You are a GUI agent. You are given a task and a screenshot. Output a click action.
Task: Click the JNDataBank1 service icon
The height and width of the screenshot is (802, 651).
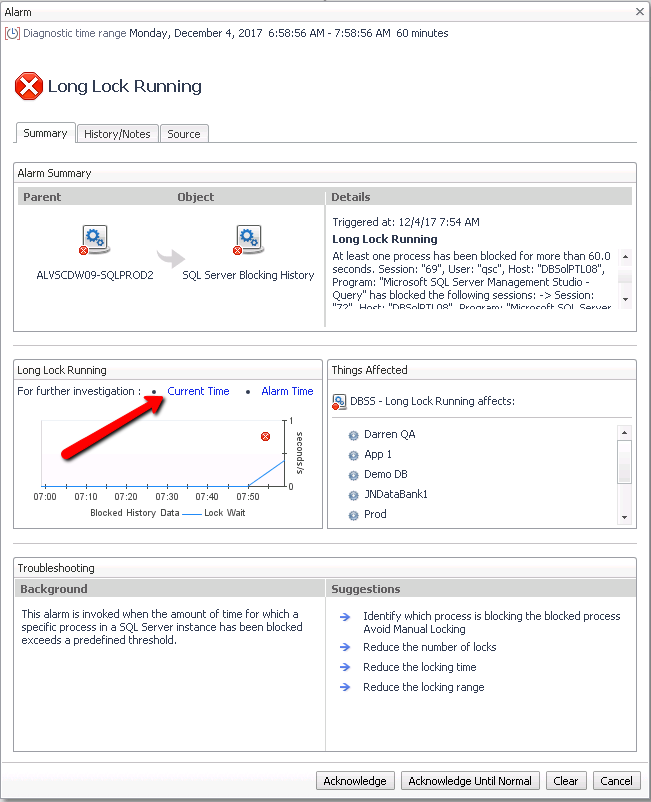tap(353, 495)
